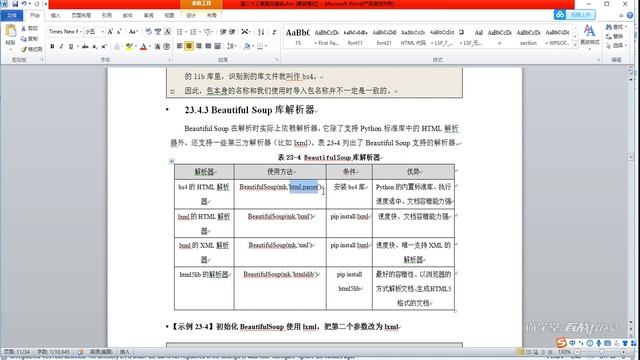Screen dimensions: 640x360
Task: Toggle Strikethrough formatting
Action: [85, 47]
